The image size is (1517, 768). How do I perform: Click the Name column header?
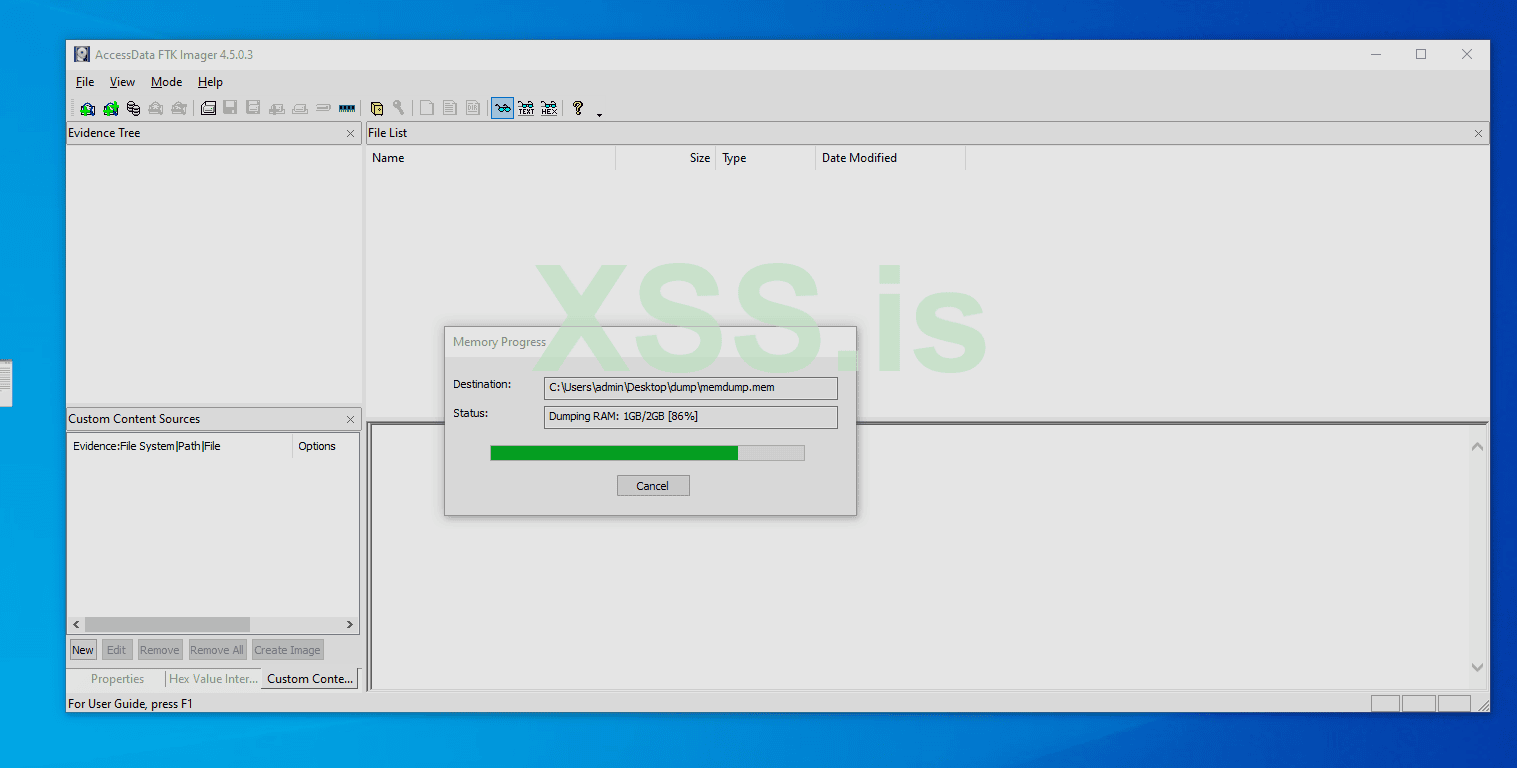pyautogui.click(x=491, y=158)
